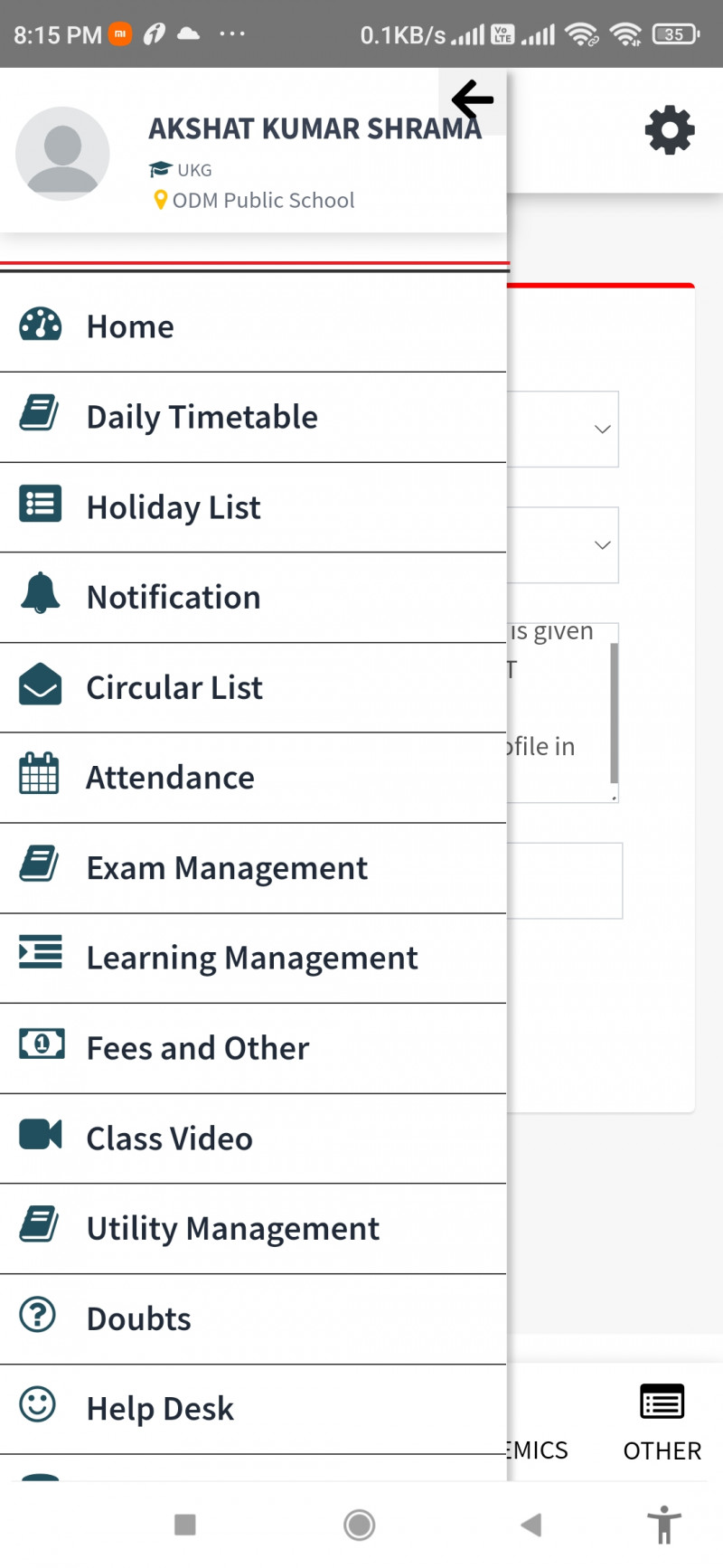Click the text area scrollbar
The height and width of the screenshot is (1568, 723).
point(615,713)
